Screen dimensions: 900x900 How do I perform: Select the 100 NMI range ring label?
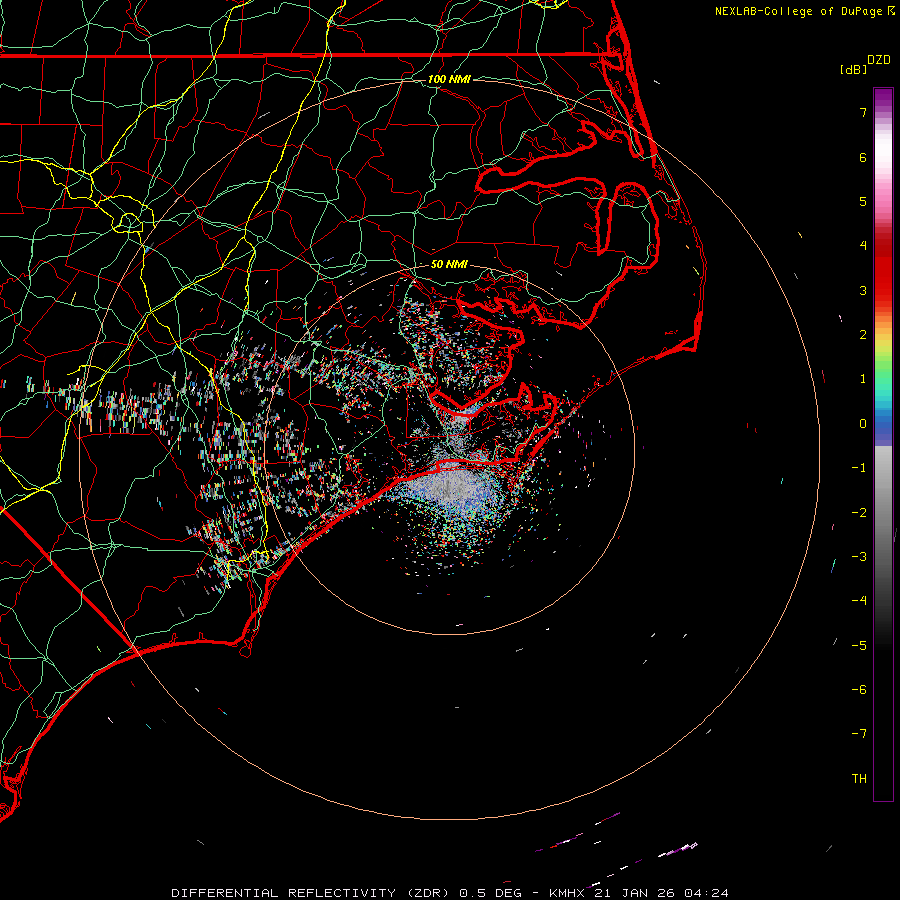click(448, 79)
